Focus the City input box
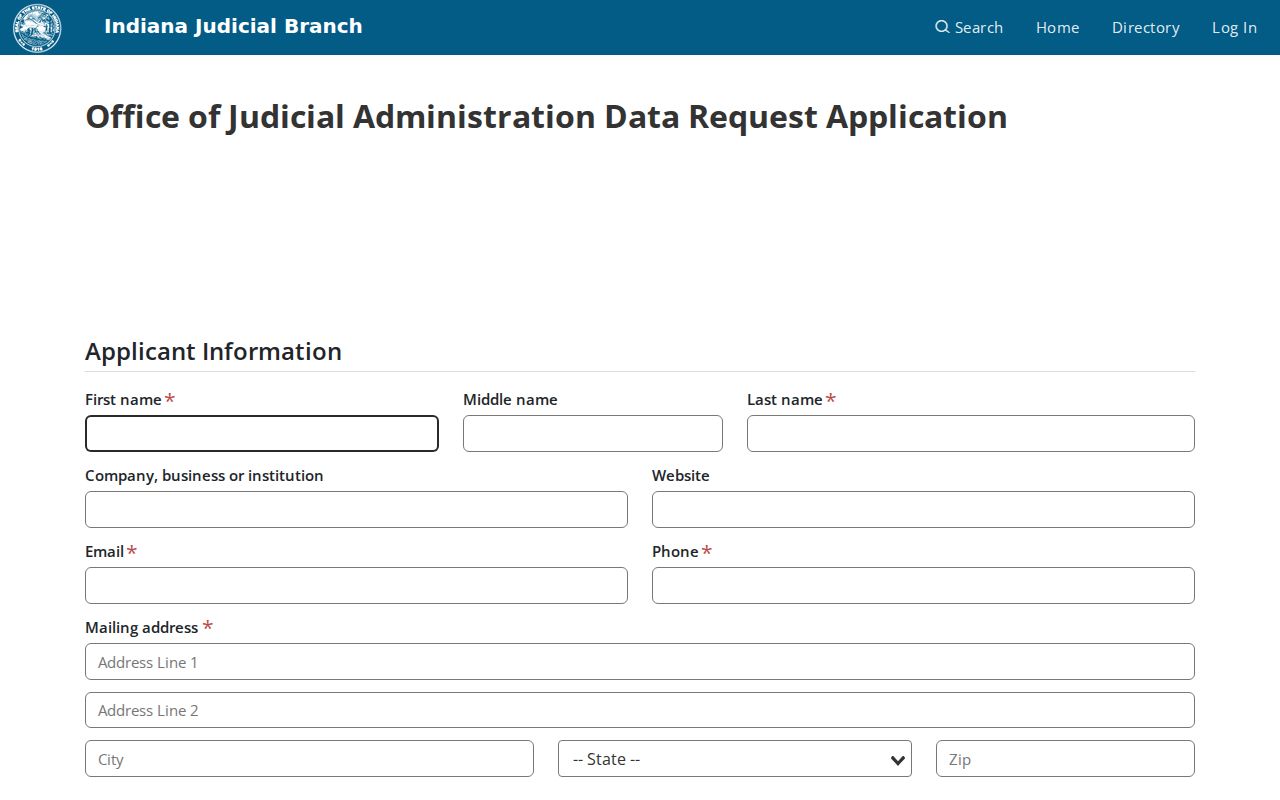1280x800 pixels. [x=309, y=759]
